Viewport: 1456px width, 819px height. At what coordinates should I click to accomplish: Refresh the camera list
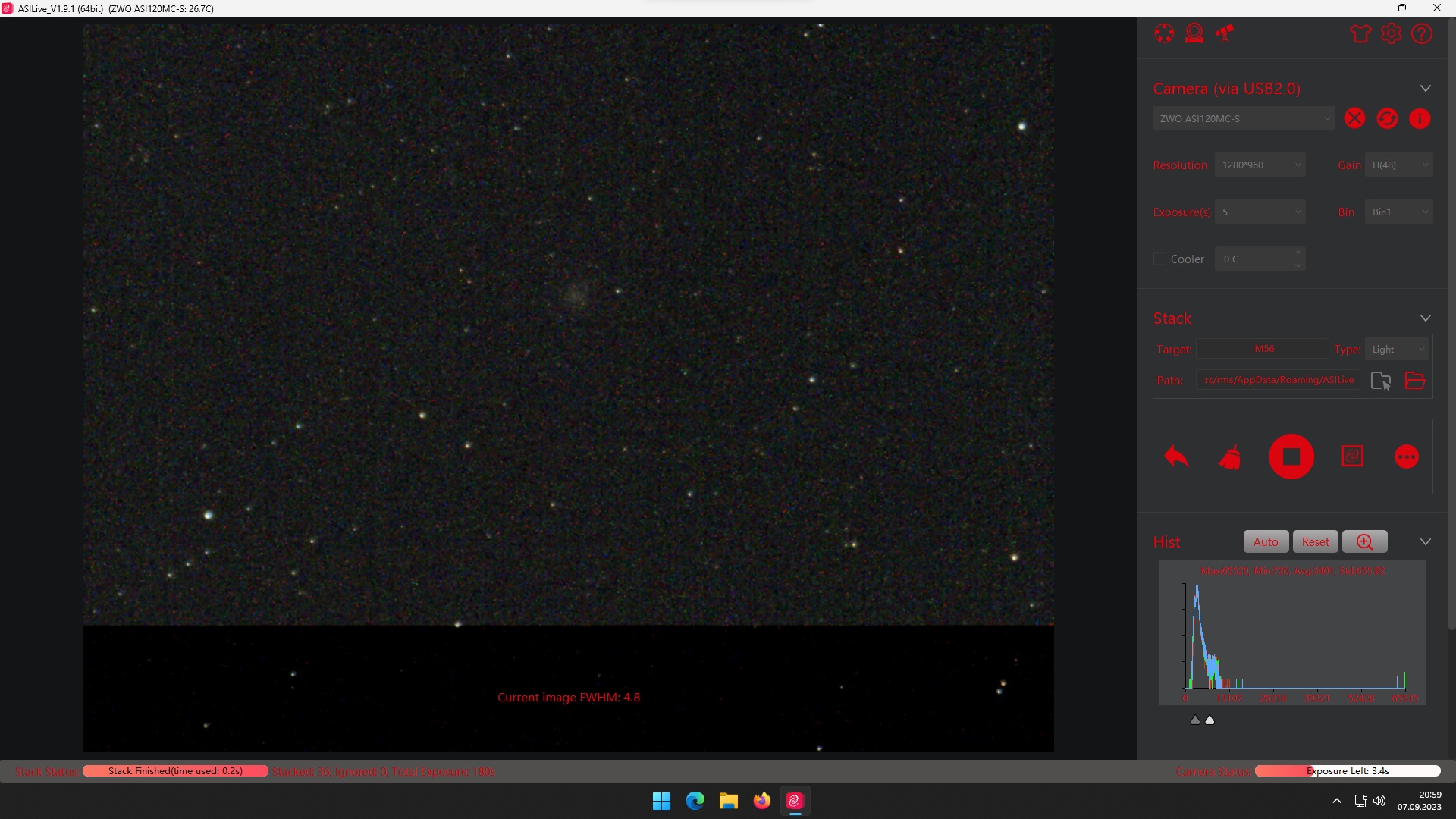pyautogui.click(x=1387, y=118)
